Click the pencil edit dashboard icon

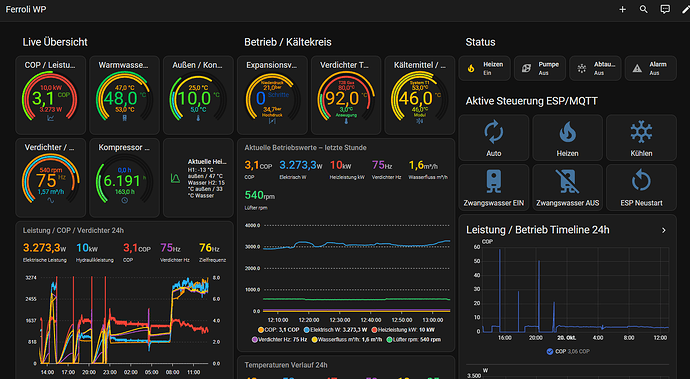point(686,9)
